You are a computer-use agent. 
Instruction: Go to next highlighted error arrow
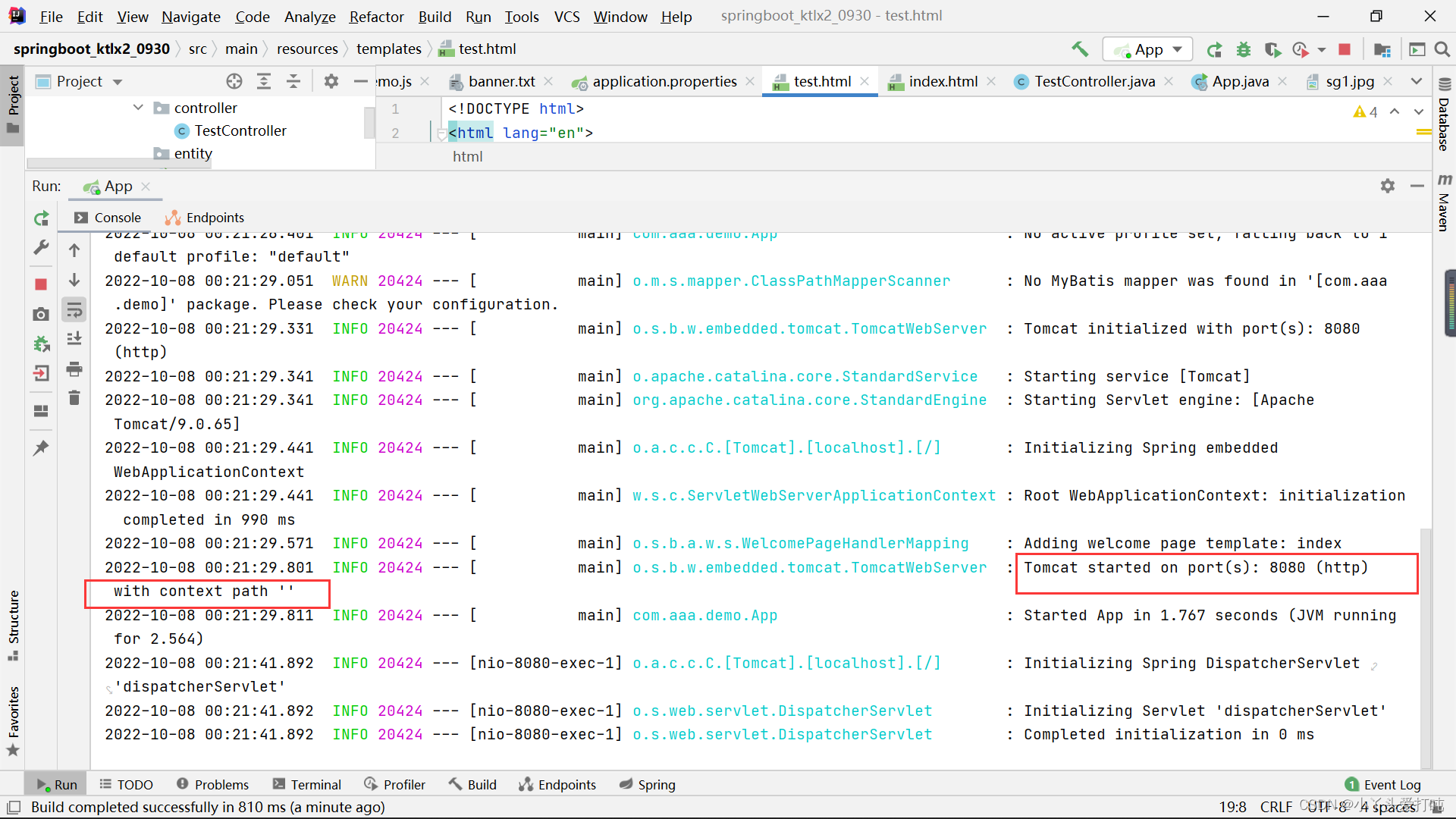click(1419, 111)
